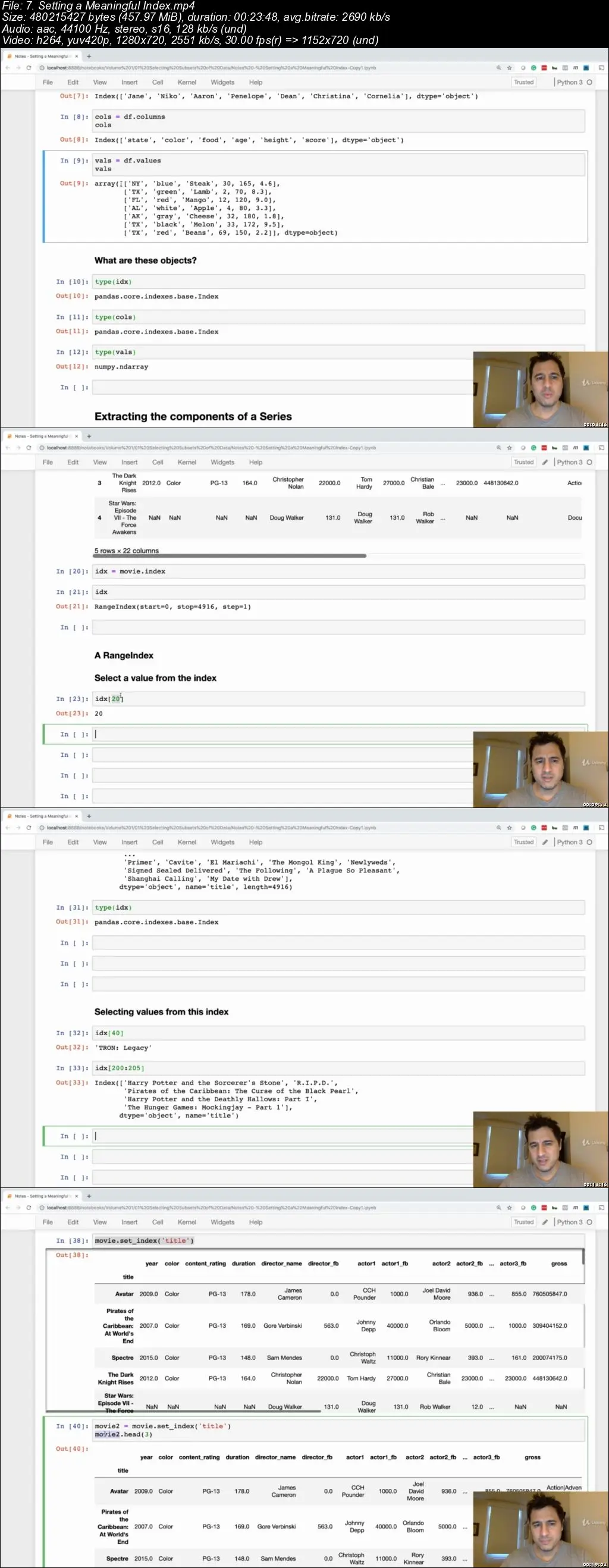The height and width of the screenshot is (1568, 609).
Task: Click cast icon in the set_index frame
Action: [x=601, y=1207]
